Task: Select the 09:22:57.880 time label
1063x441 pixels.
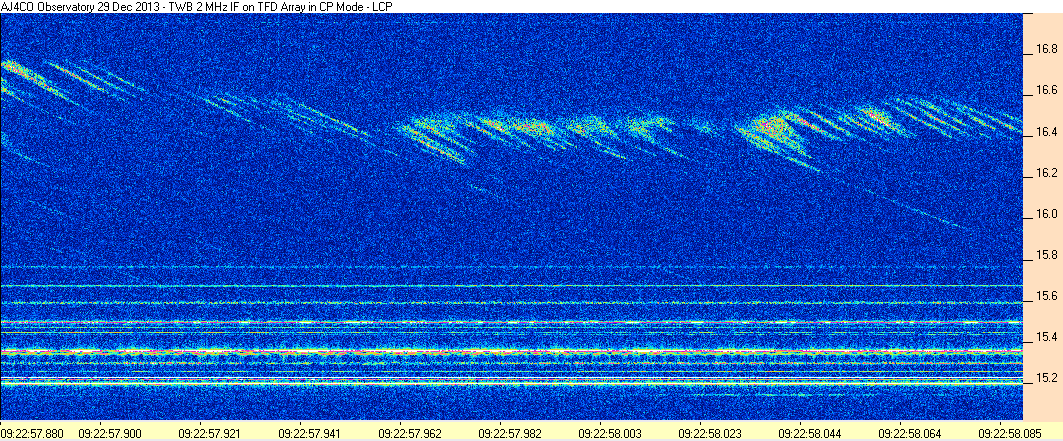Action: [32, 431]
